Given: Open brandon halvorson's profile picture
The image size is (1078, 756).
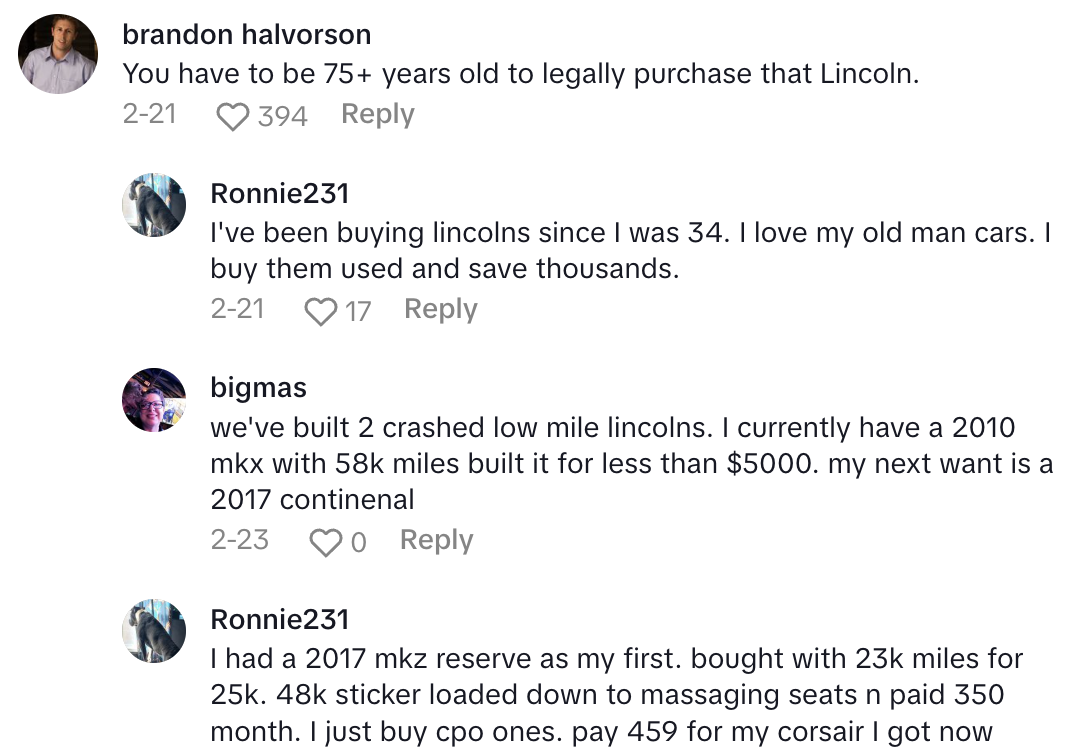Looking at the screenshot, I should pos(58,55).
